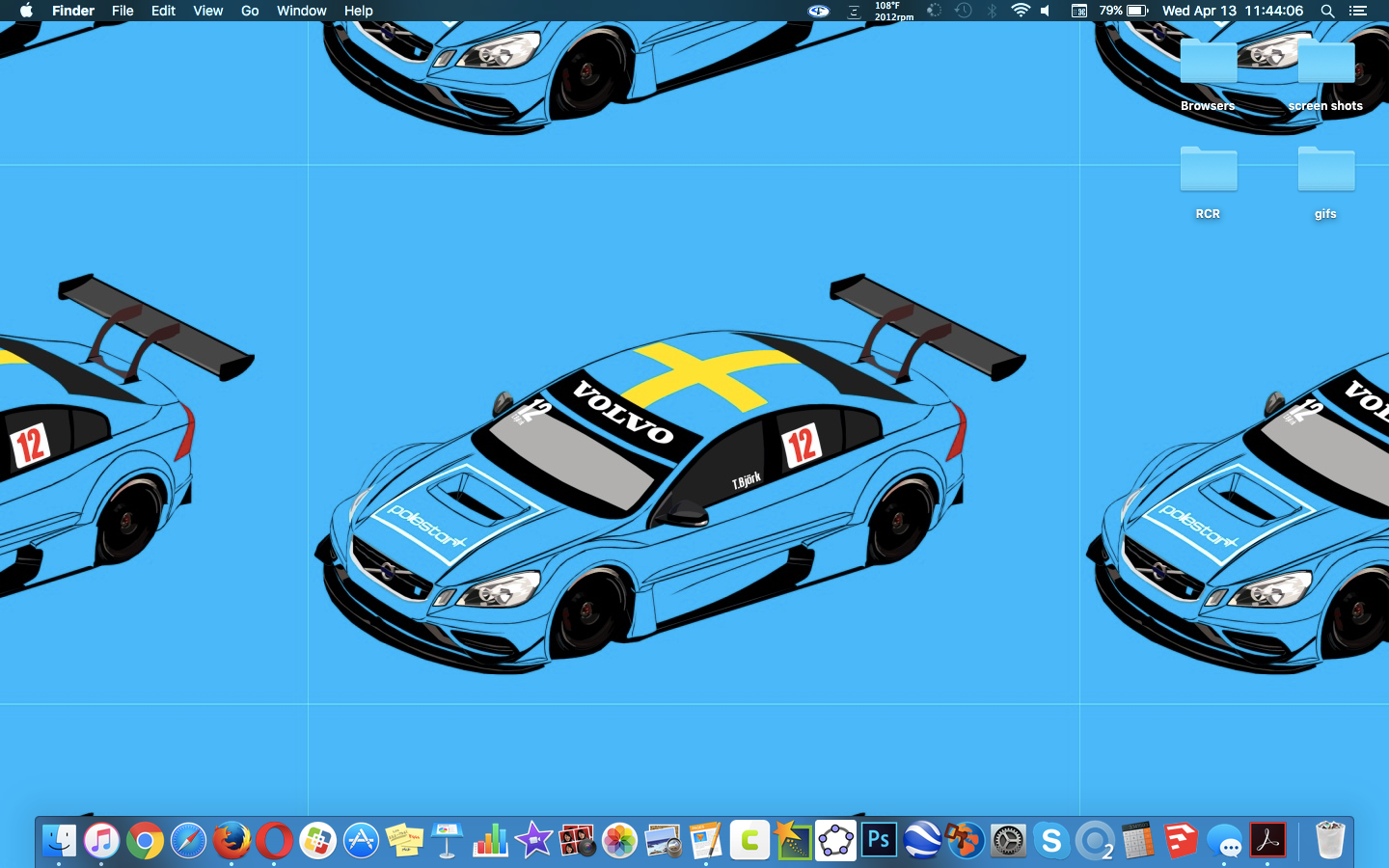This screenshot has height=868, width=1389.
Task: Open the 108°F 2012rpm fan monitor
Action: click(x=893, y=11)
